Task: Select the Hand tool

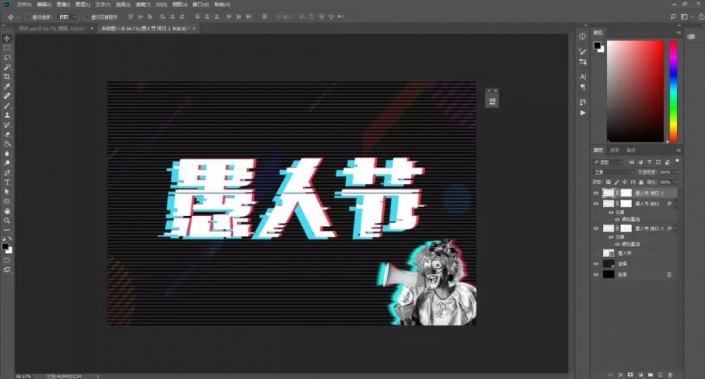Action: (7, 211)
